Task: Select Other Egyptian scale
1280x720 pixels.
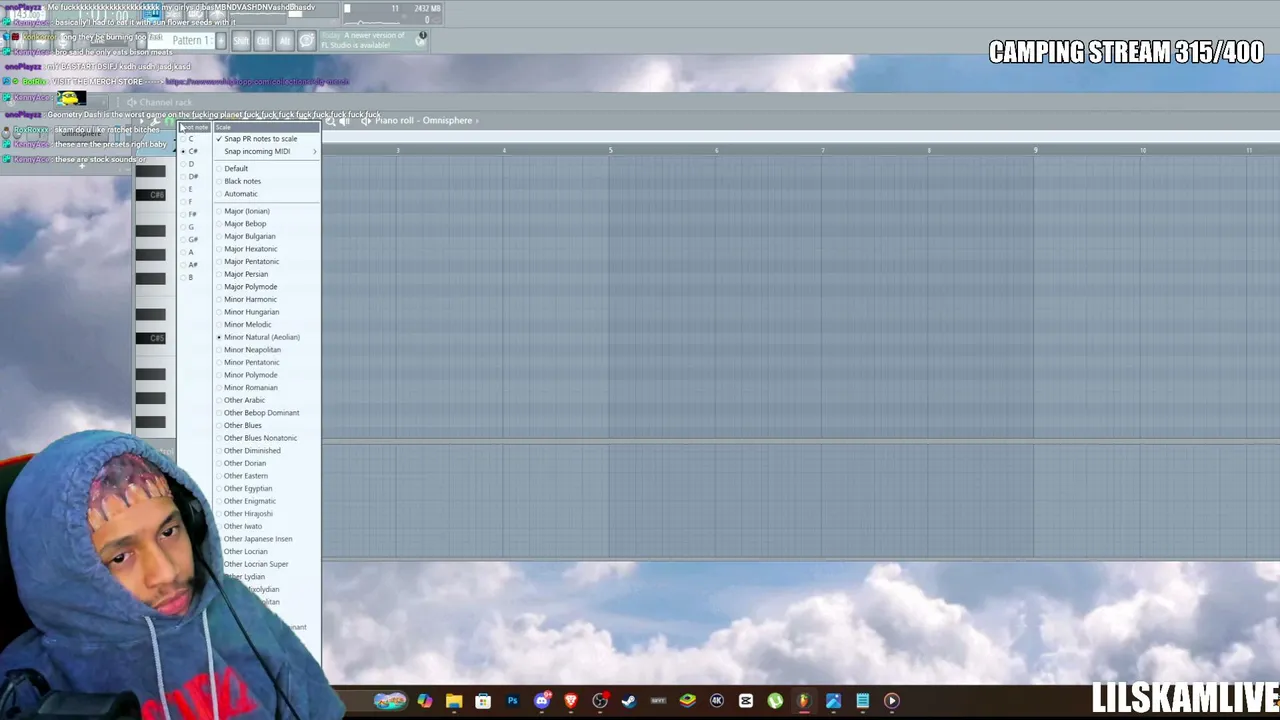Action: (267, 489)
